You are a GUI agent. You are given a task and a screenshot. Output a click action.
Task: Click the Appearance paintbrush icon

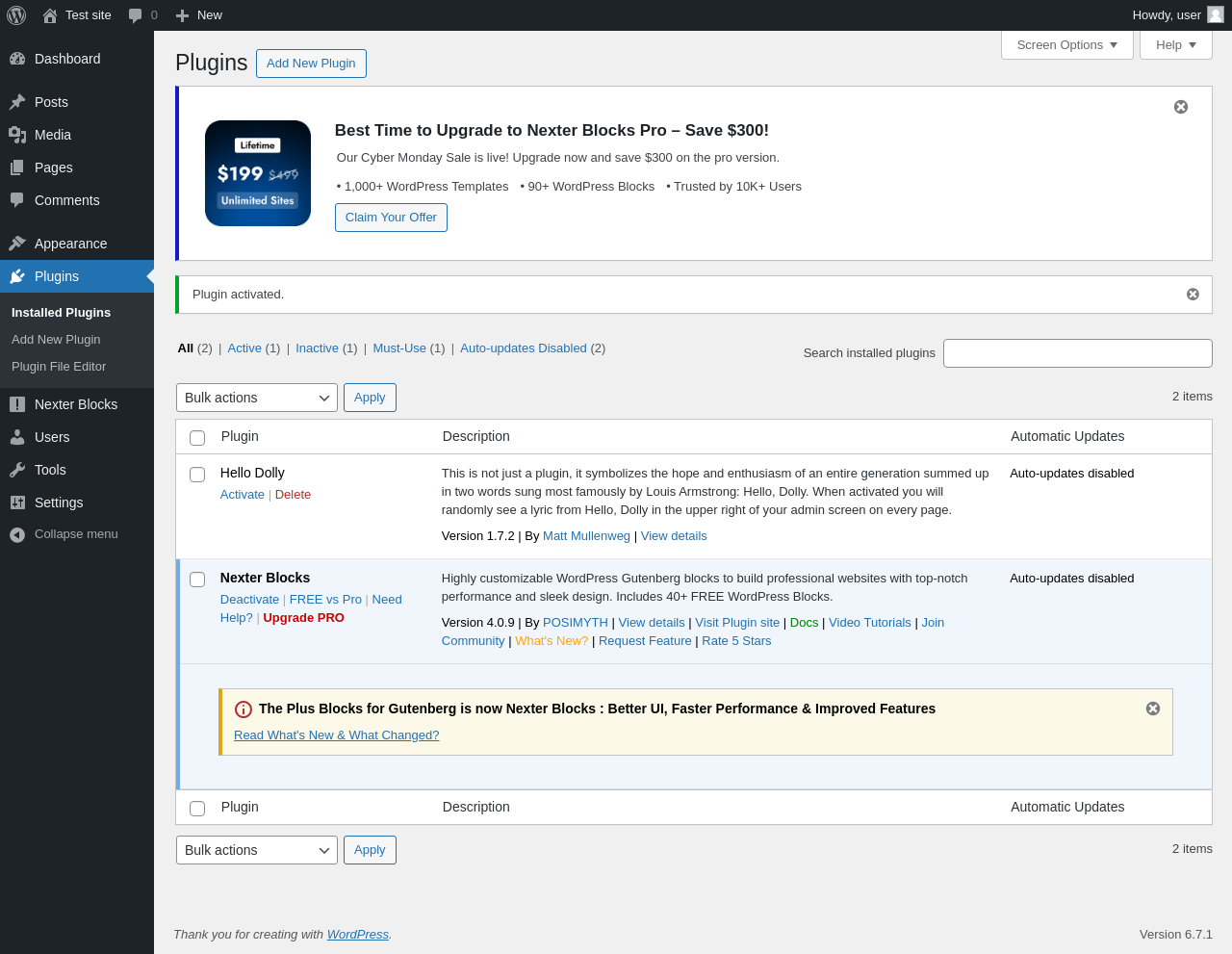pos(17,244)
